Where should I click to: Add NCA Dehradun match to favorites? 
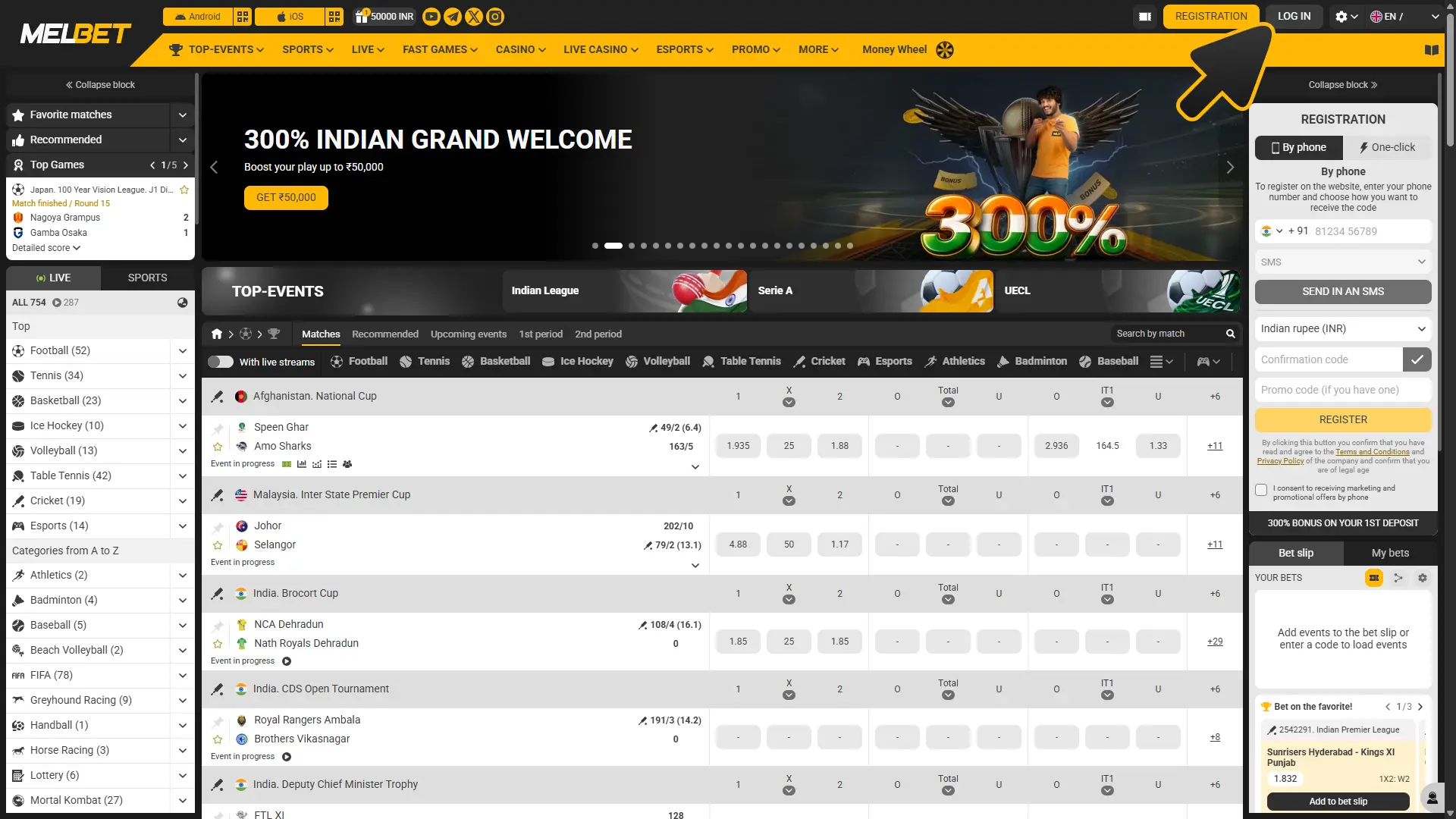pyautogui.click(x=218, y=644)
